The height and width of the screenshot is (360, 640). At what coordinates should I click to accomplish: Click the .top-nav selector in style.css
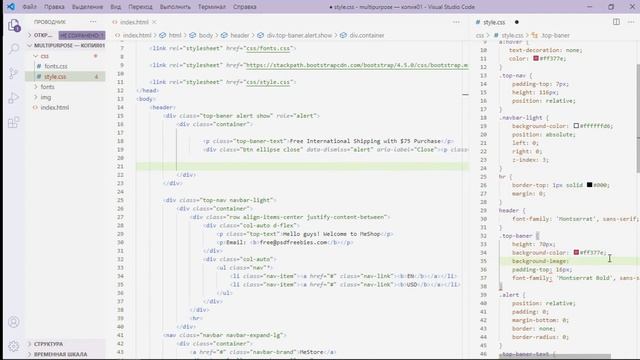[x=512, y=76]
